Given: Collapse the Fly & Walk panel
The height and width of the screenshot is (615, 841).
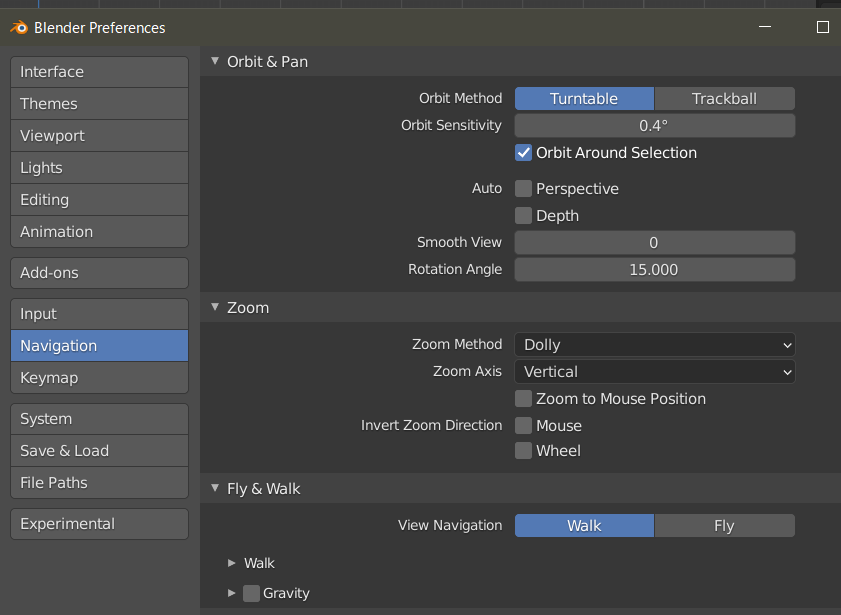Looking at the screenshot, I should 215,488.
